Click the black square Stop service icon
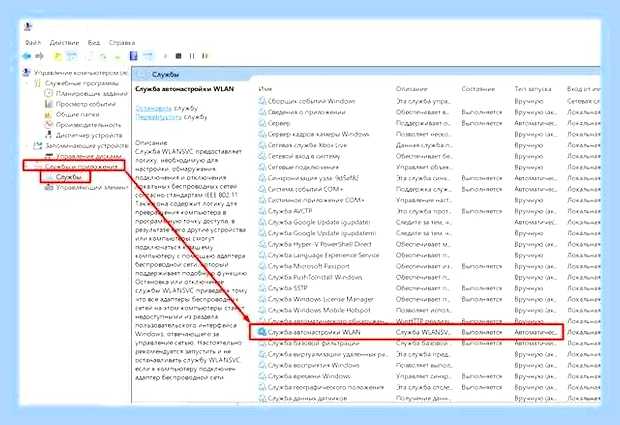Screen dimensions: 620x425 coord(178,56)
